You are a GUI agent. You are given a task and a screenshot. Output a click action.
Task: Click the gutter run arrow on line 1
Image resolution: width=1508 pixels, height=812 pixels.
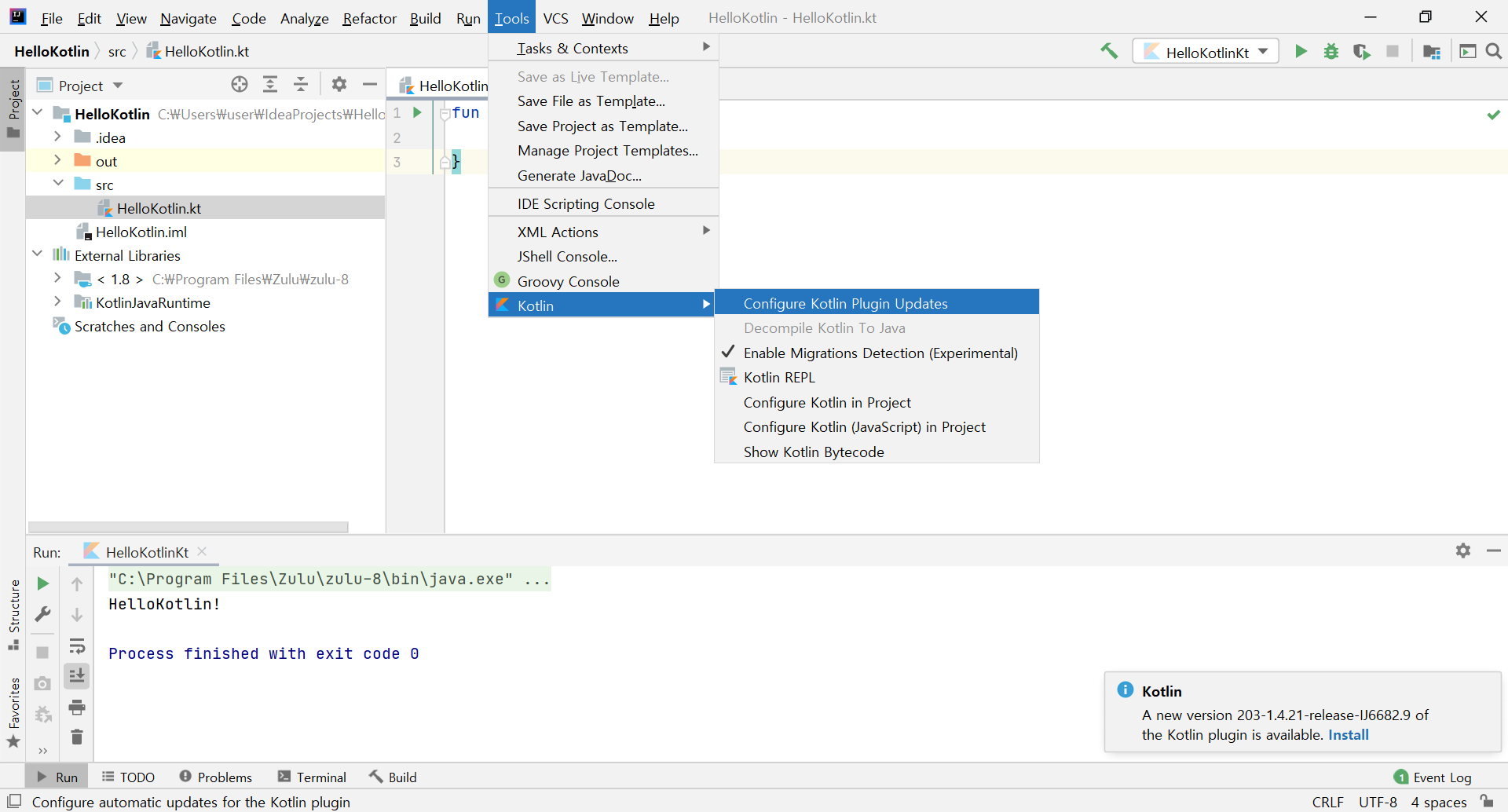coord(418,112)
